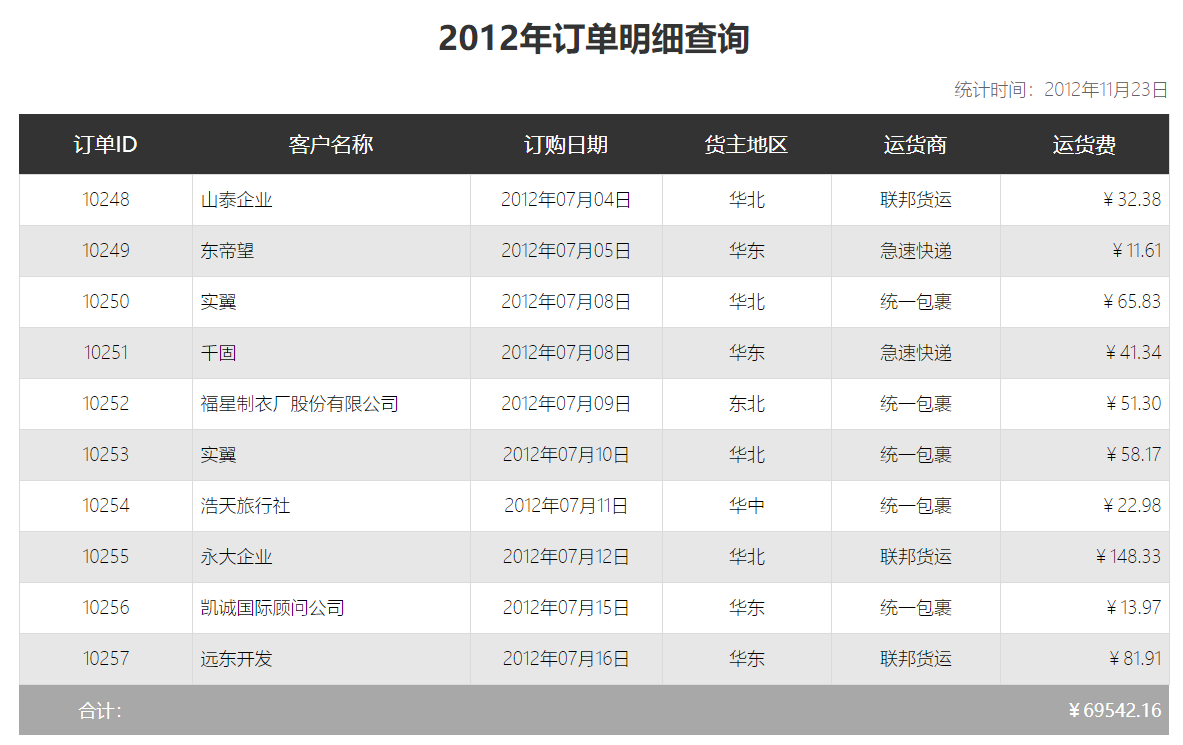Viewport: 1183px width, 745px height.
Task: Select order ID 10257 cell
Action: tap(106, 658)
